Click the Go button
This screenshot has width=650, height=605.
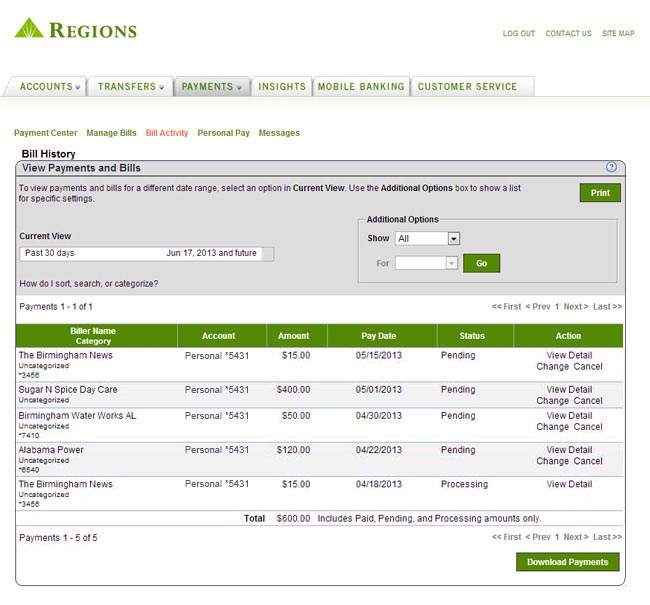pyautogui.click(x=481, y=263)
